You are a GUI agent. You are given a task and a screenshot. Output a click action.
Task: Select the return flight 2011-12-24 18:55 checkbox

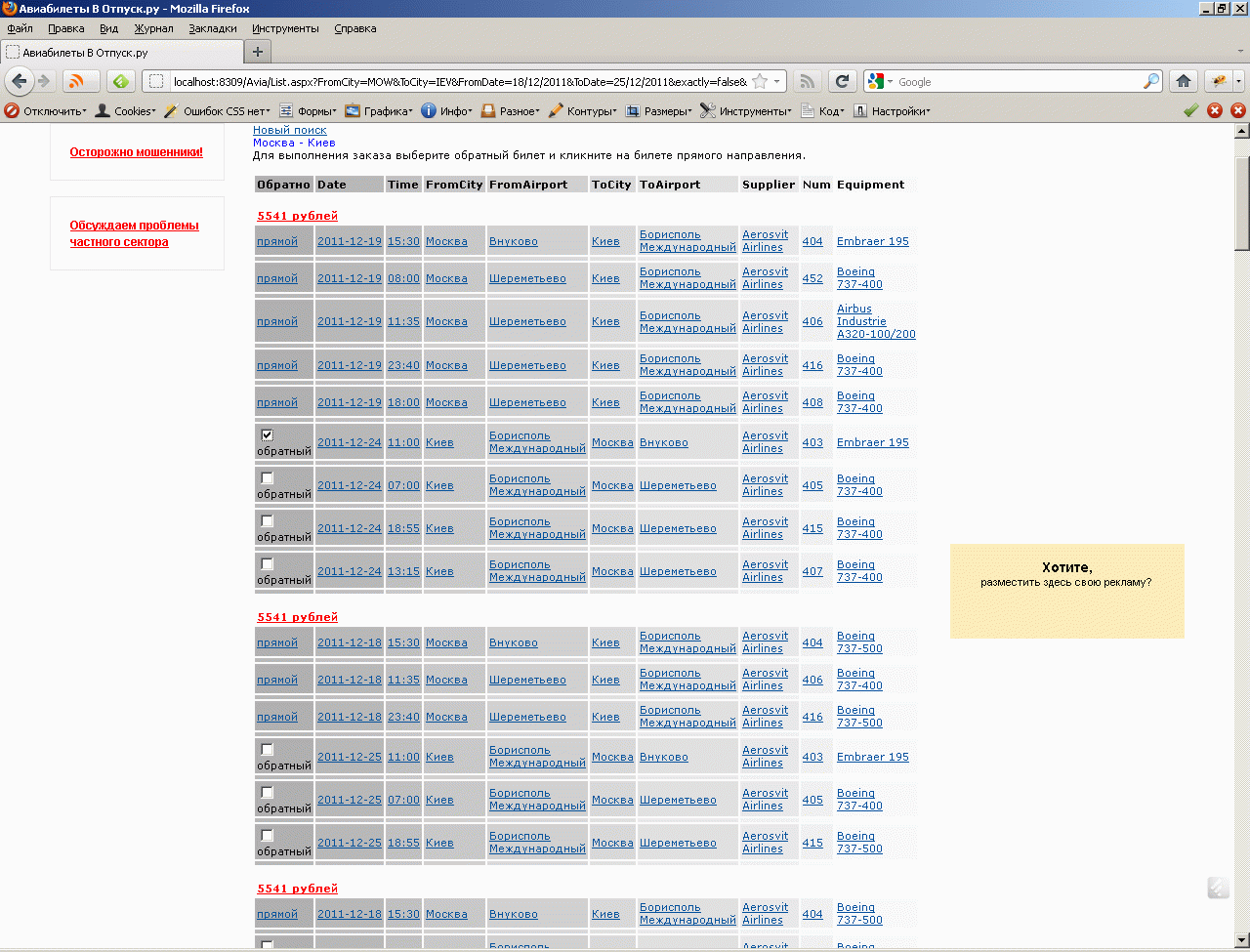268,521
